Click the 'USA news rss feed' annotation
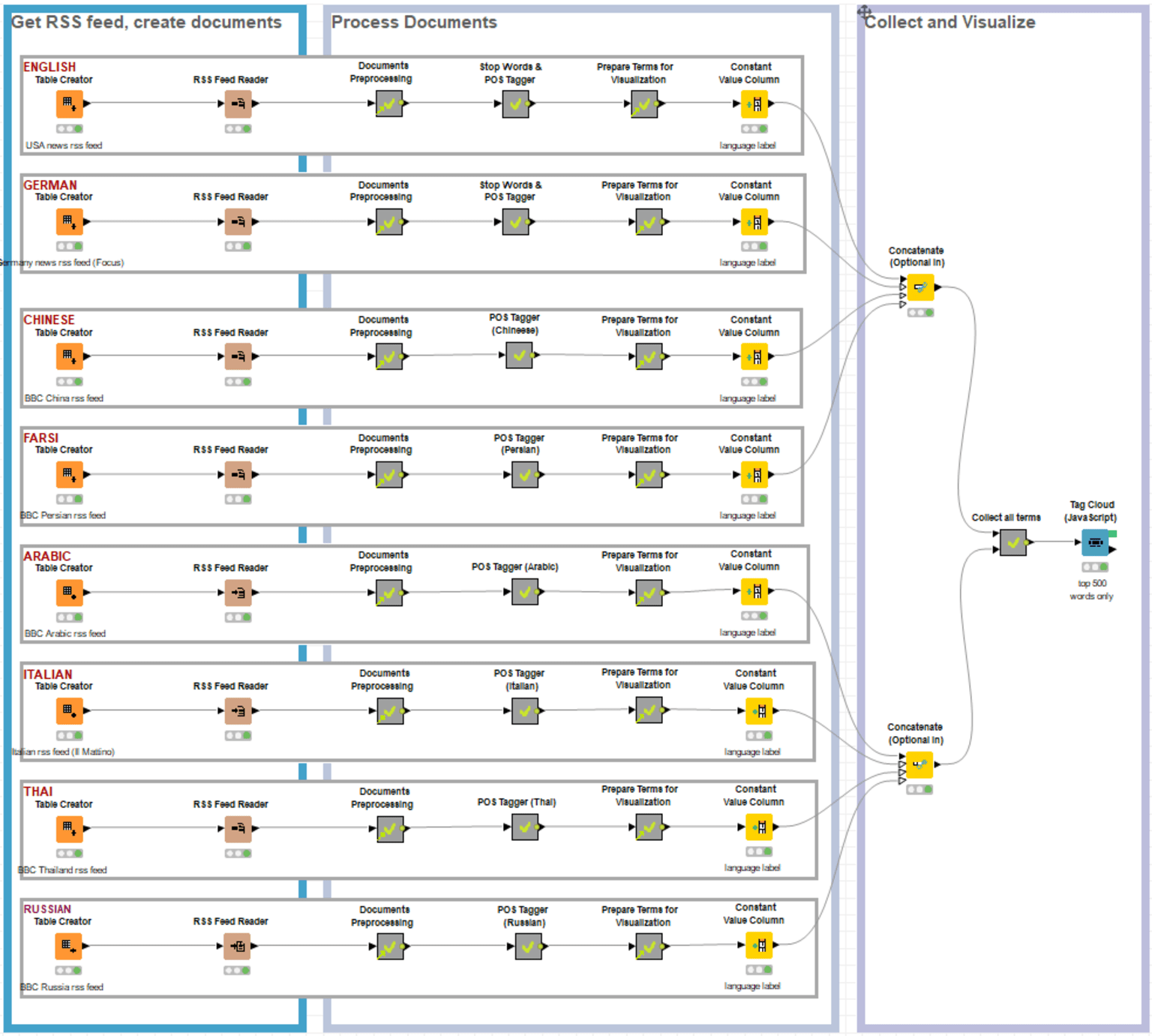1152x1036 pixels. point(64,146)
